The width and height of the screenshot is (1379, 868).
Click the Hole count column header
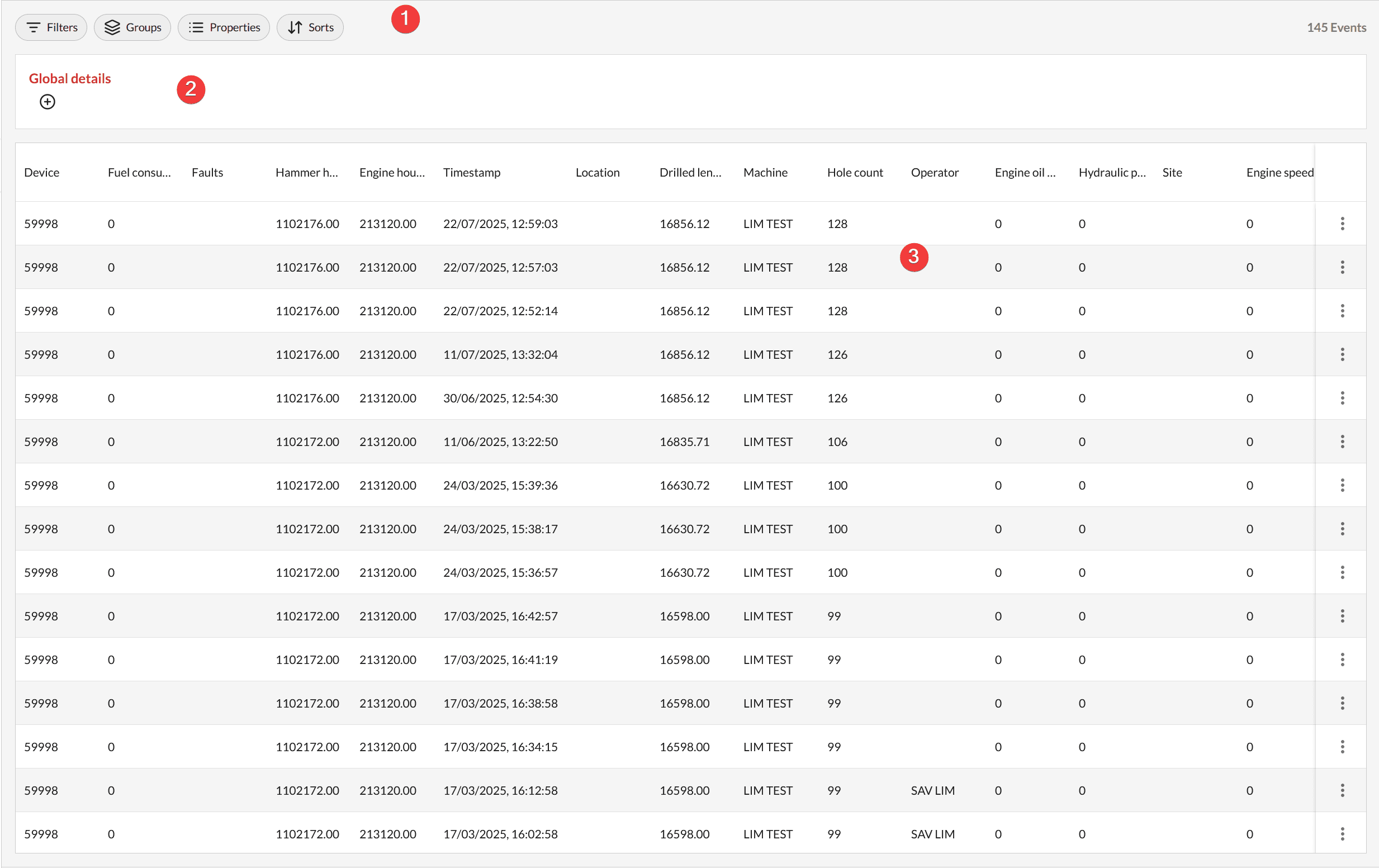tap(855, 172)
